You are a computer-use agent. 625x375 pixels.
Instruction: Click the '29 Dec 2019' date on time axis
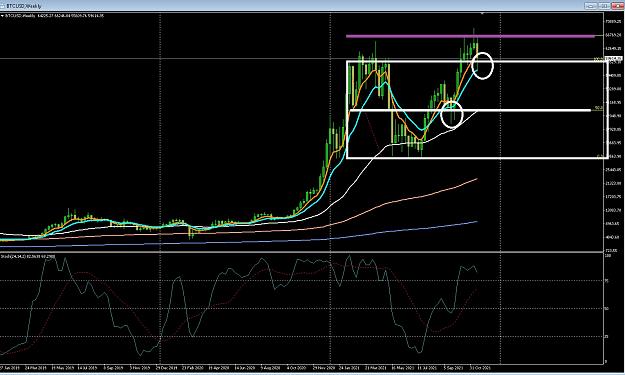[x=167, y=368]
